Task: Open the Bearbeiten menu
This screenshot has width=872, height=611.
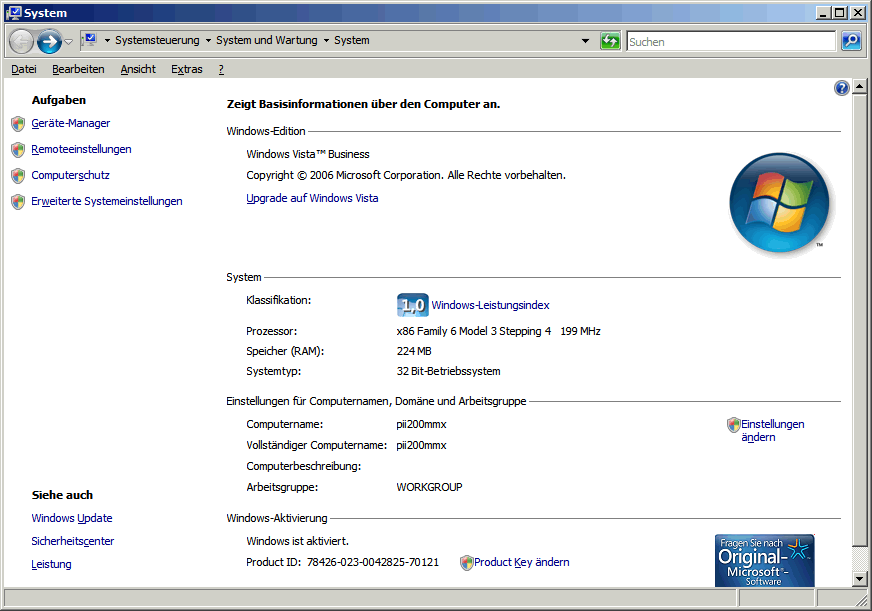Action: (x=78, y=69)
